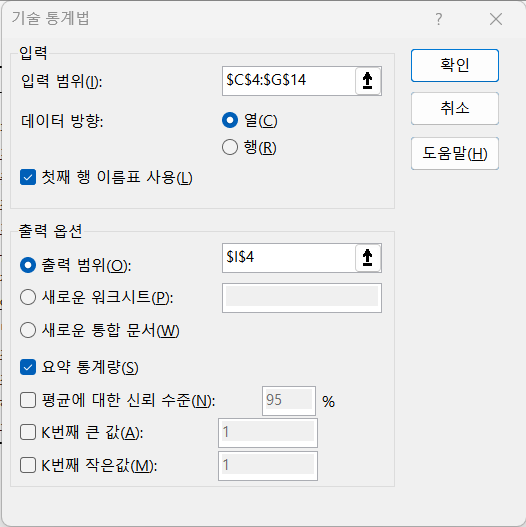The height and width of the screenshot is (527, 526).
Task: Close the 기술 통계법 dialog
Action: [x=496, y=19]
